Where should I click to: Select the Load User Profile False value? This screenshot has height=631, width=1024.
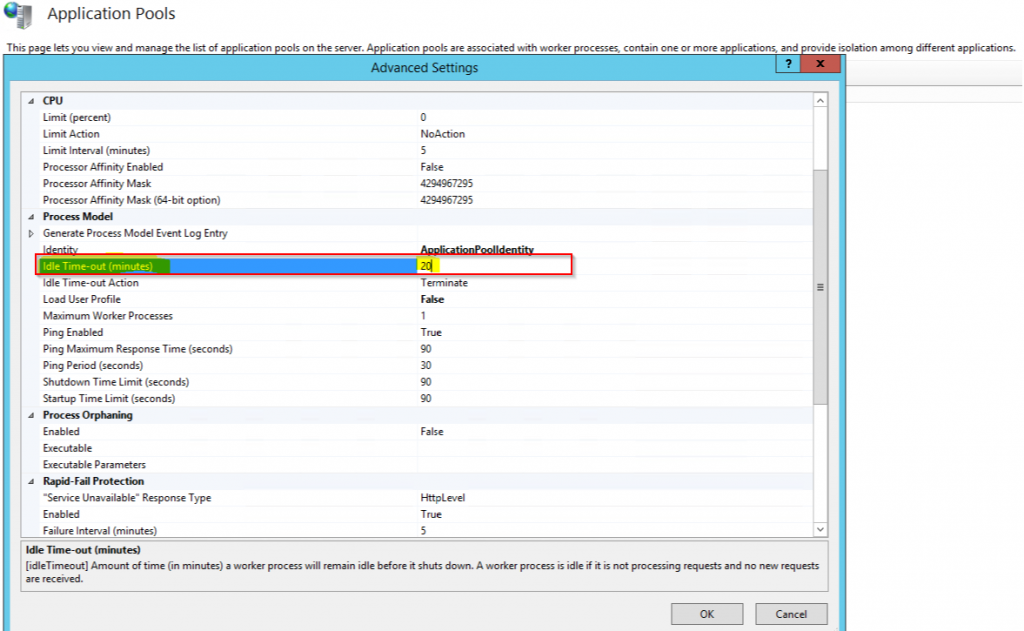(x=432, y=299)
